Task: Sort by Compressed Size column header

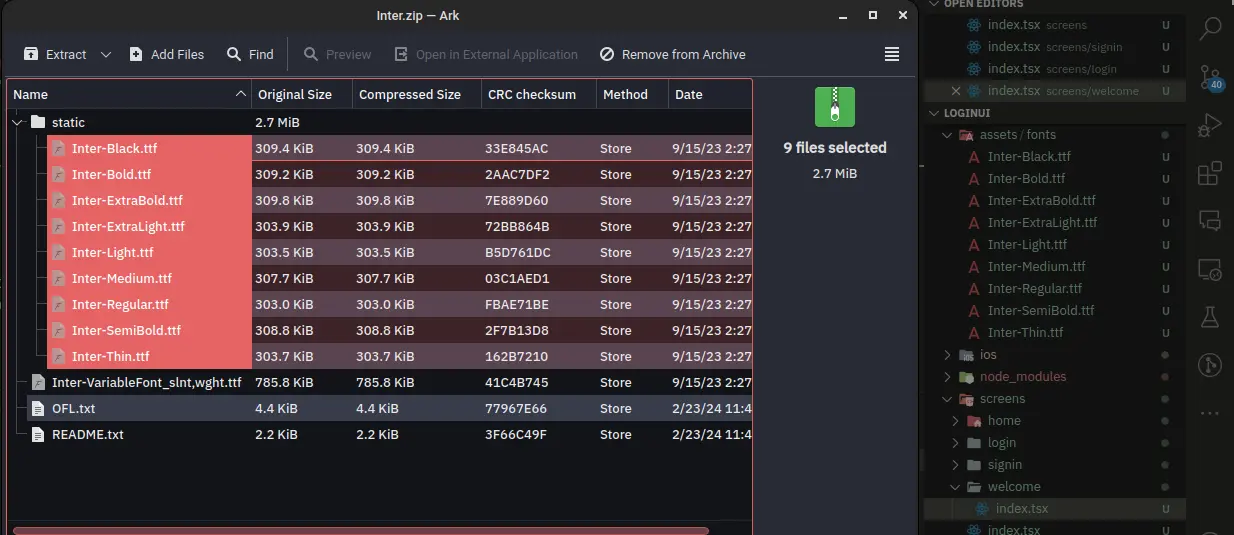Action: point(416,94)
